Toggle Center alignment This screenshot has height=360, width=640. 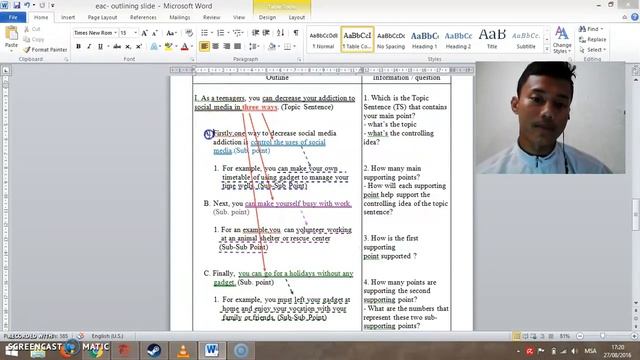pos(216,46)
